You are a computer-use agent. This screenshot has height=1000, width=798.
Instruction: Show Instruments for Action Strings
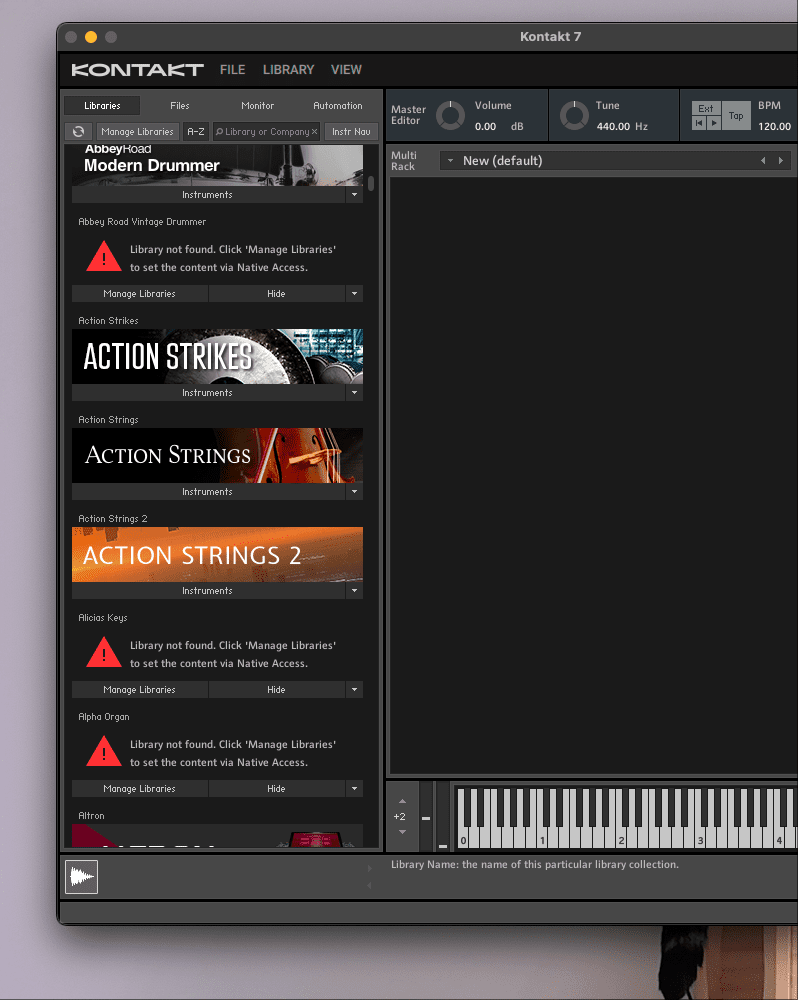[x=208, y=492]
